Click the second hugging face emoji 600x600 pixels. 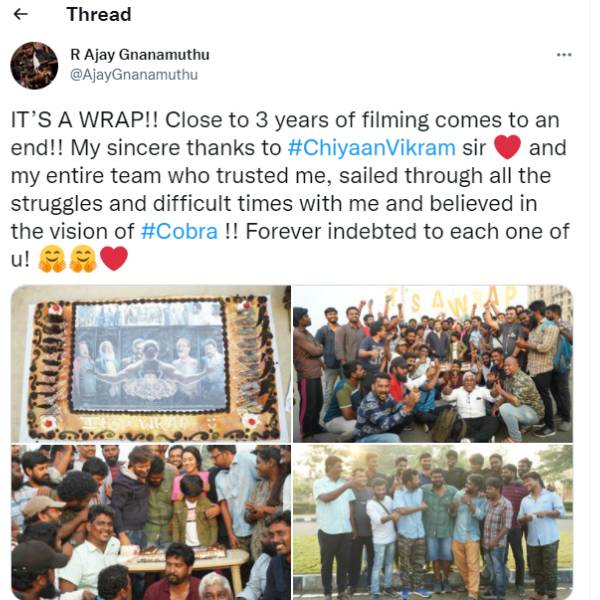point(83,259)
